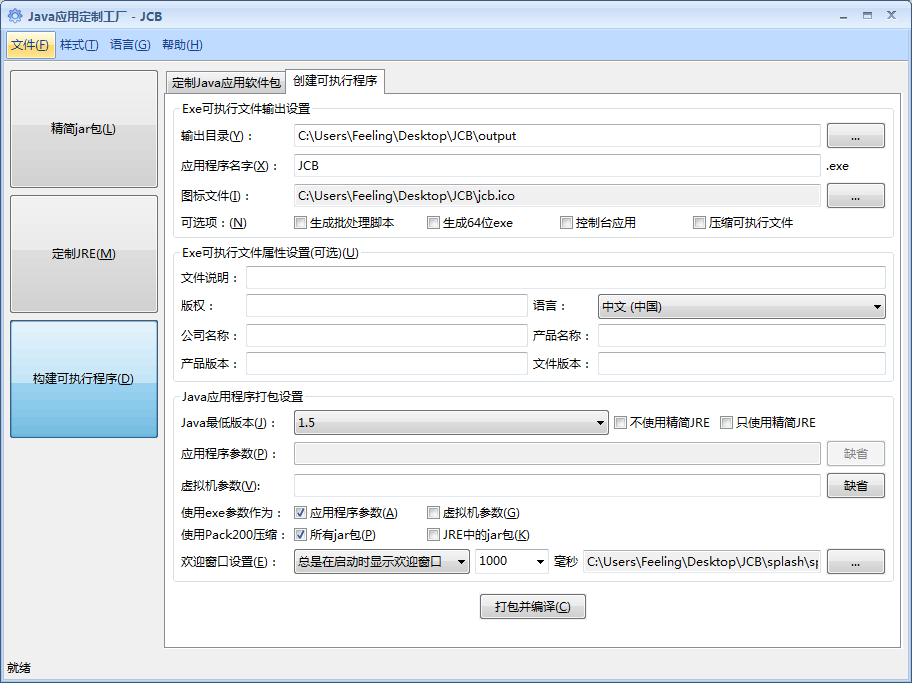
Task: Expand the Java最低版本 dropdown showing 1.5
Action: pos(451,422)
